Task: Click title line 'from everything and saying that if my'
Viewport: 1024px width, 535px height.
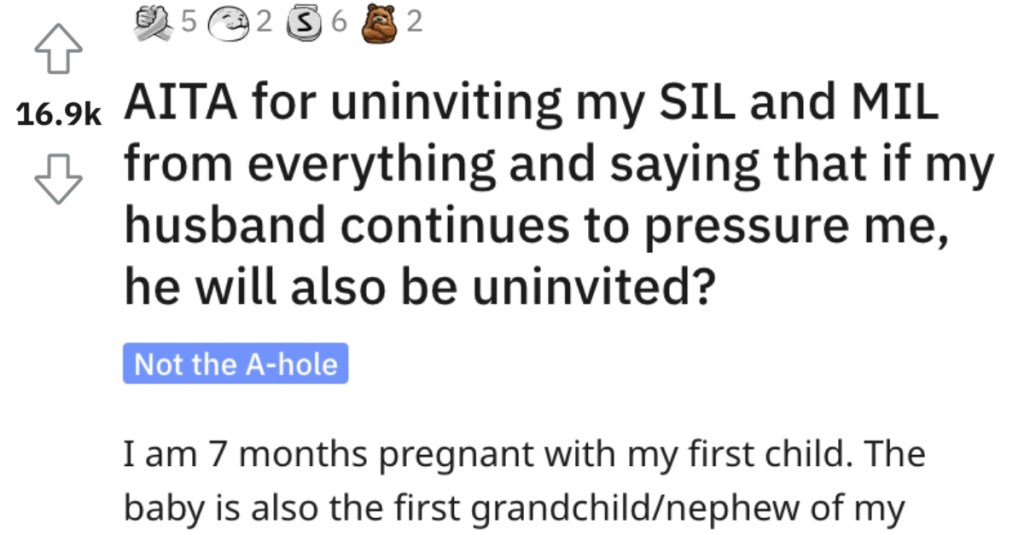Action: [x=559, y=165]
